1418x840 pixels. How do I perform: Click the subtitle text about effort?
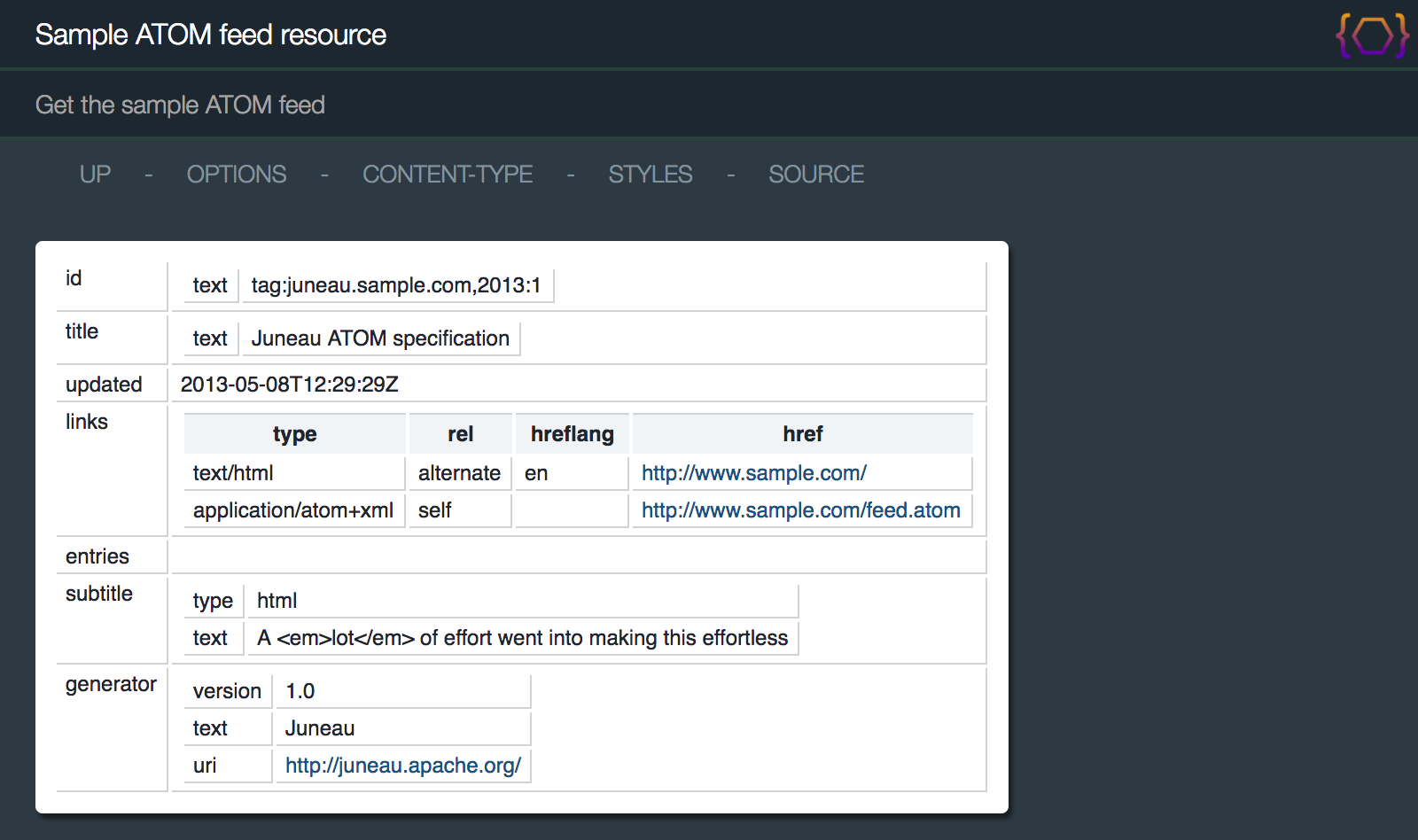pos(522,638)
